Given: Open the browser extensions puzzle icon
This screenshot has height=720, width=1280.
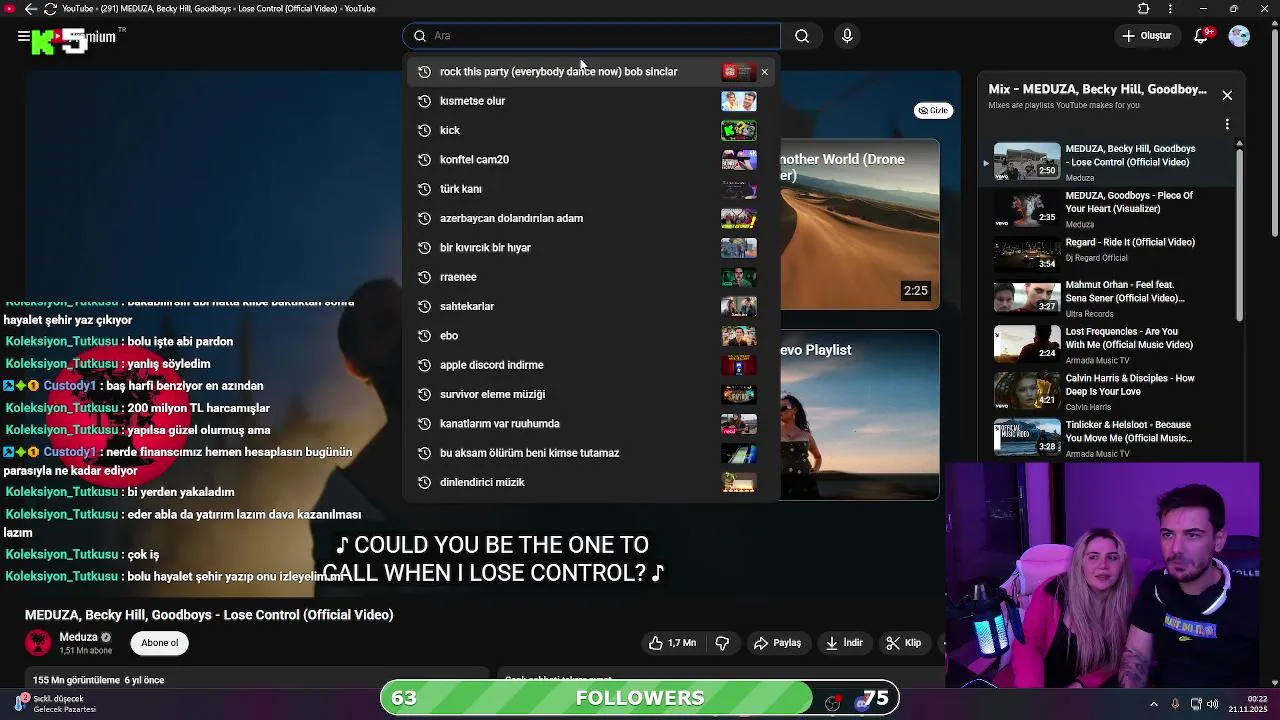Looking at the screenshot, I should pyautogui.click(x=1144, y=9).
